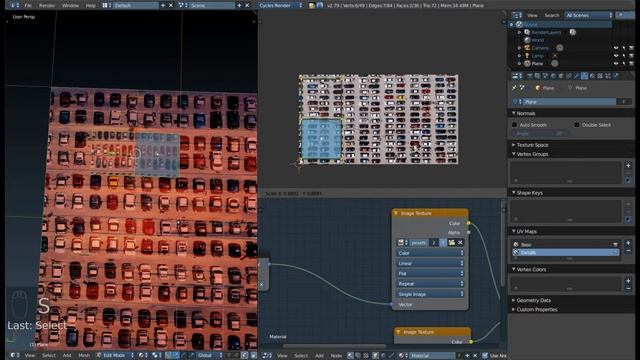The height and width of the screenshot is (360, 640).
Task: Open the Single Image source dropdown
Action: tap(430, 294)
